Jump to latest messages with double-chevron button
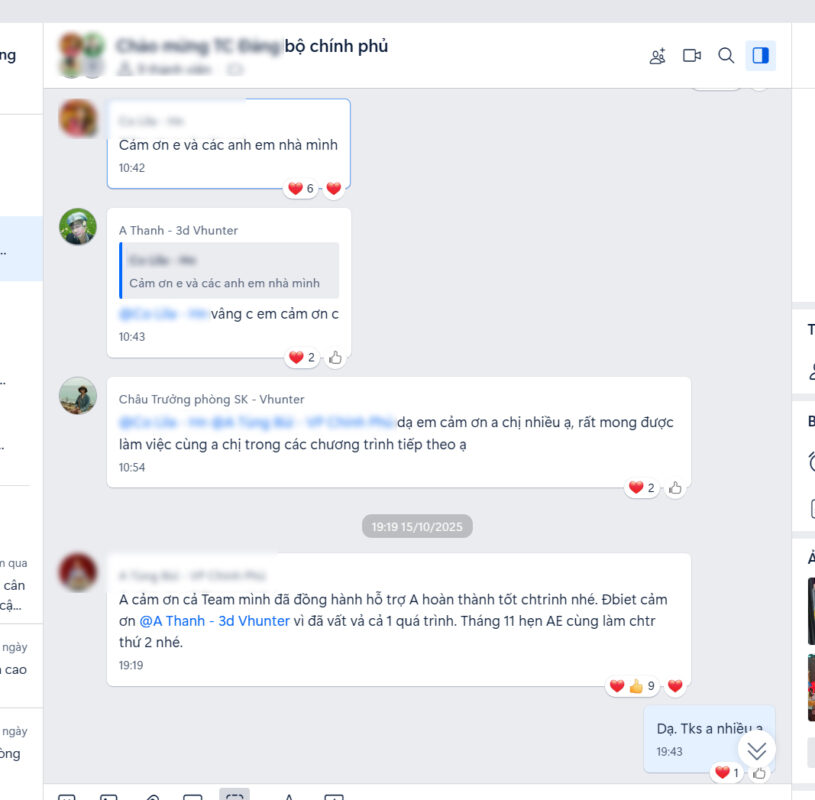The height and width of the screenshot is (800, 815). point(756,751)
